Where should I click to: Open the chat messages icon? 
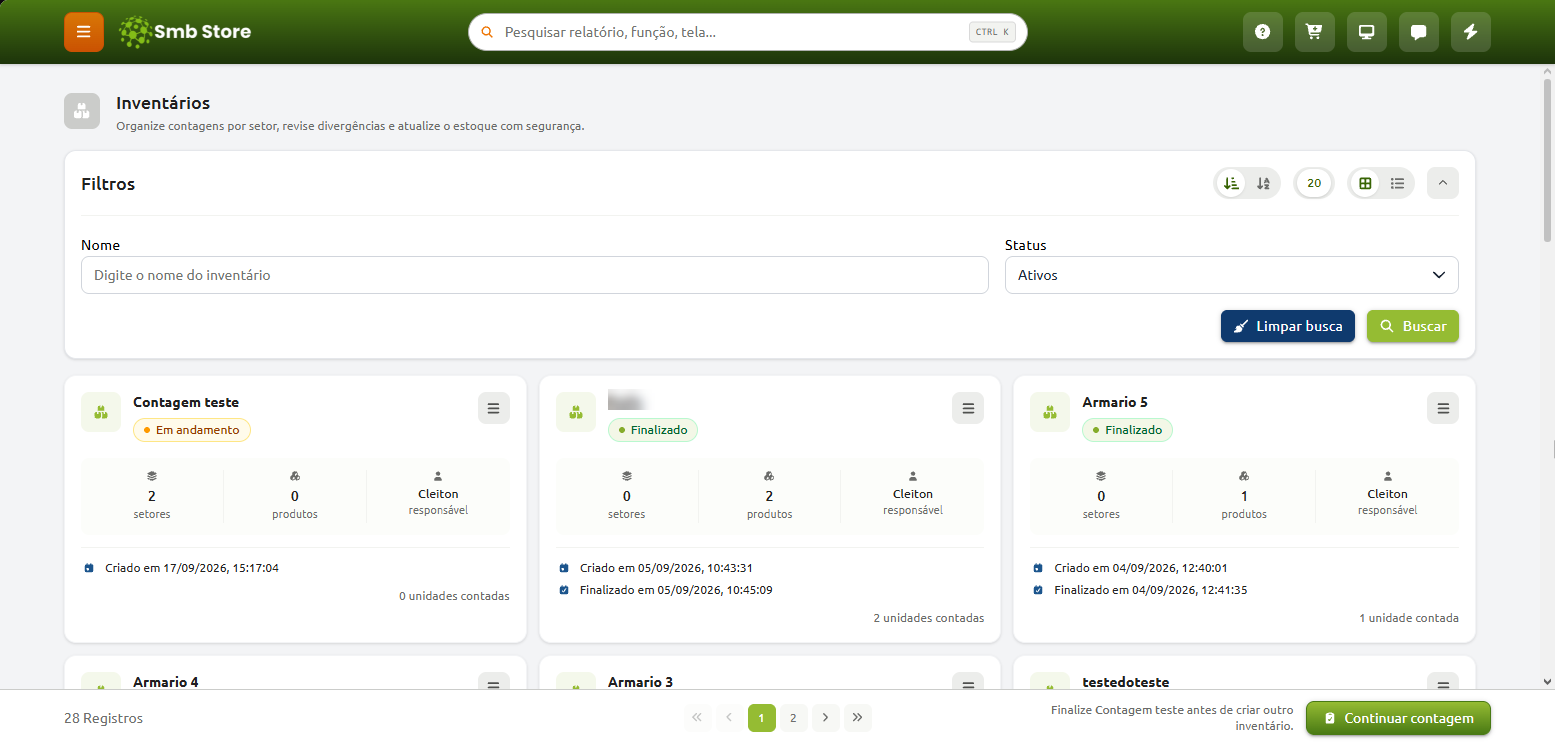(x=1419, y=32)
